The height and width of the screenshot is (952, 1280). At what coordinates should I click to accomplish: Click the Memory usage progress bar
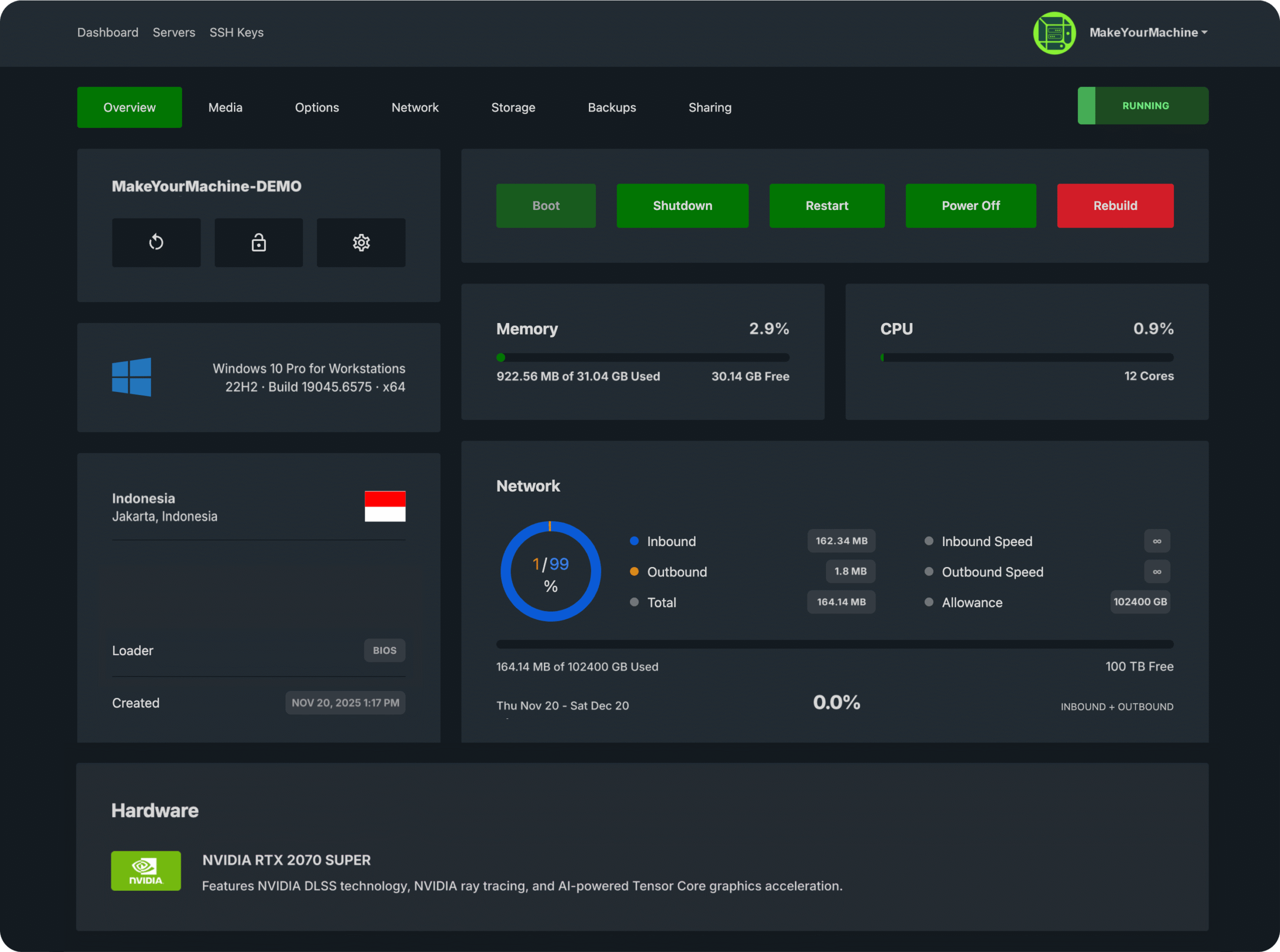click(x=642, y=358)
